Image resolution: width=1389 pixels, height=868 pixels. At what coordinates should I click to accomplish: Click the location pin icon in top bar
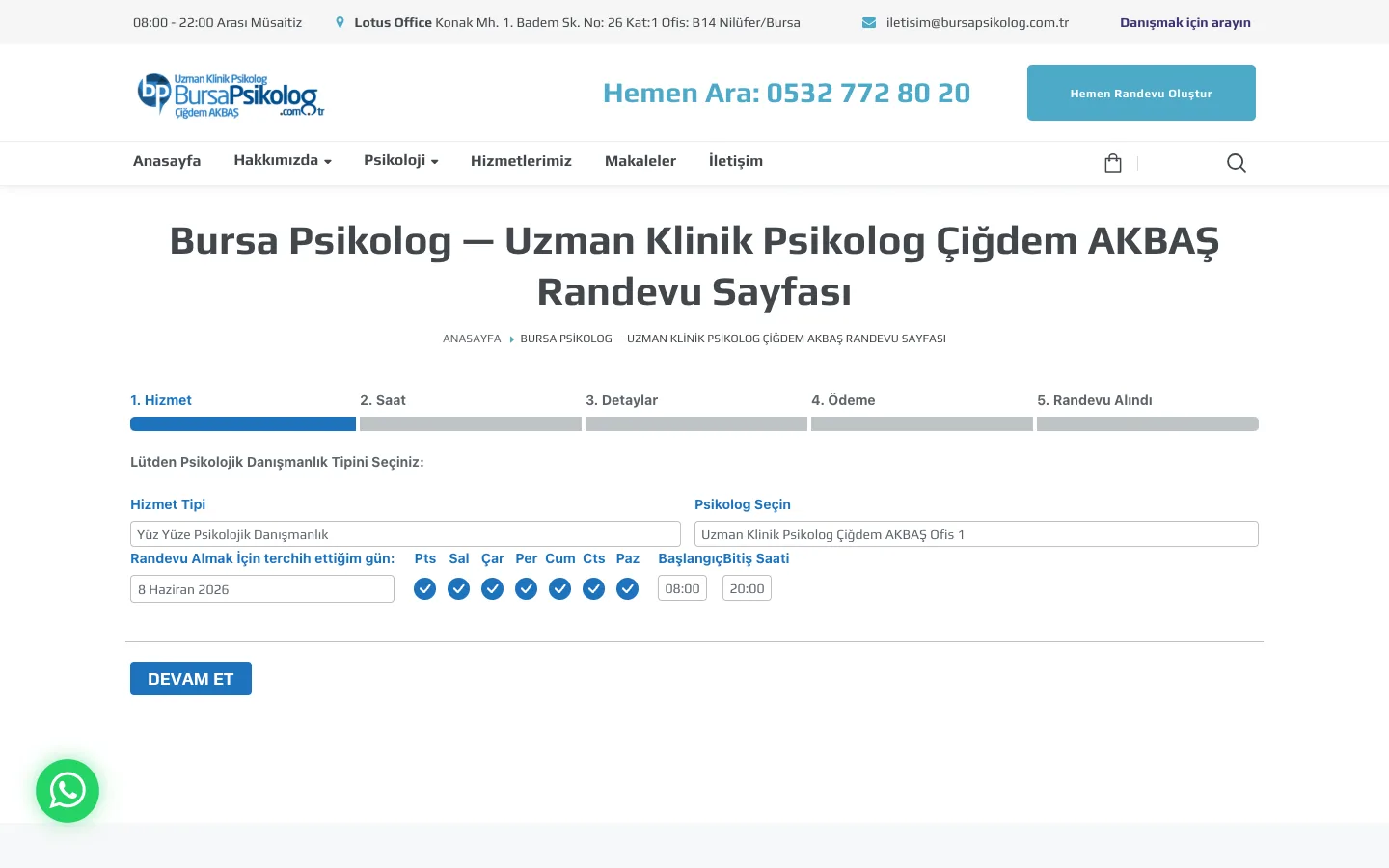tap(340, 22)
